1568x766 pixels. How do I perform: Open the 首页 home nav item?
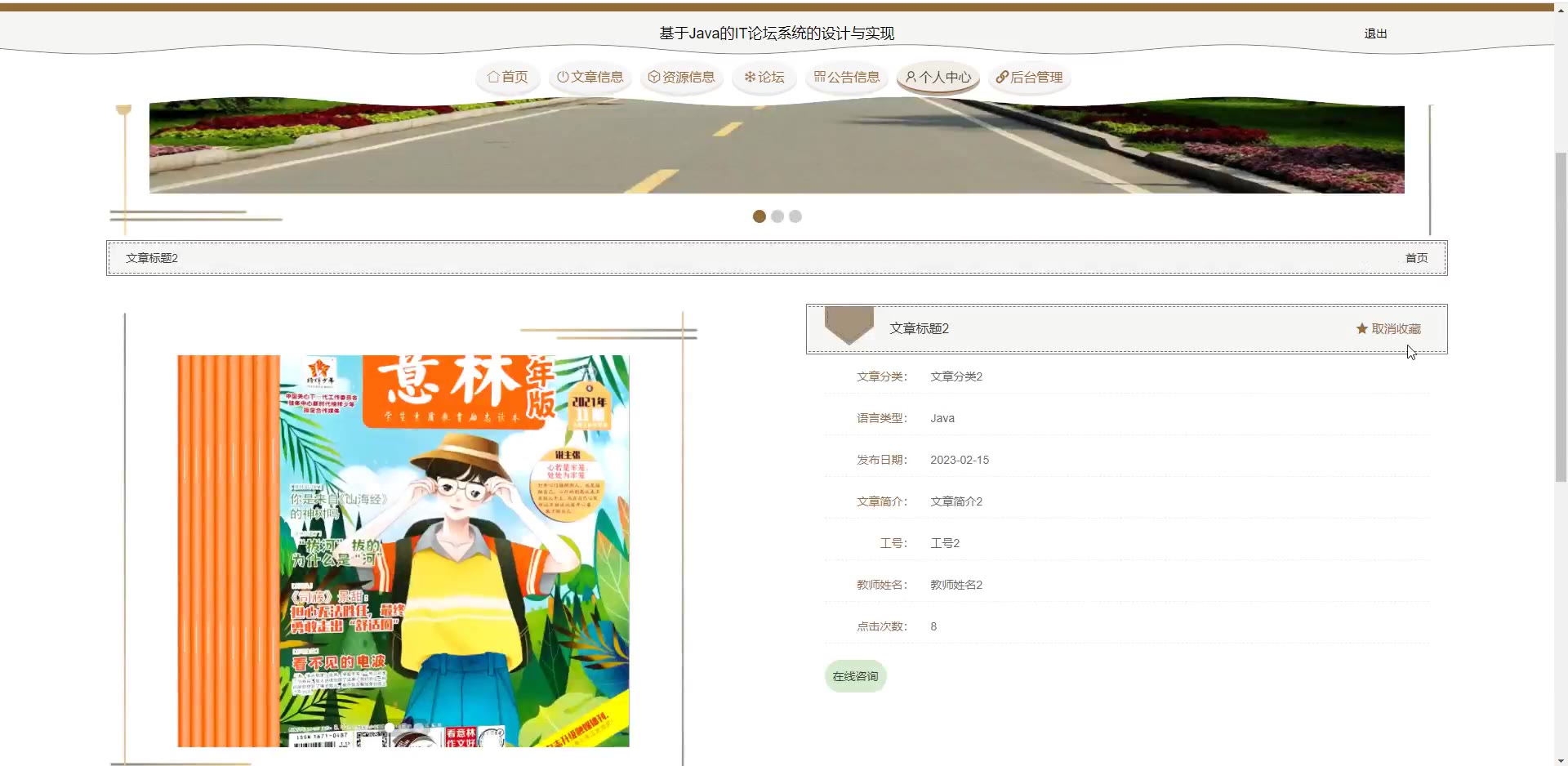click(x=507, y=77)
